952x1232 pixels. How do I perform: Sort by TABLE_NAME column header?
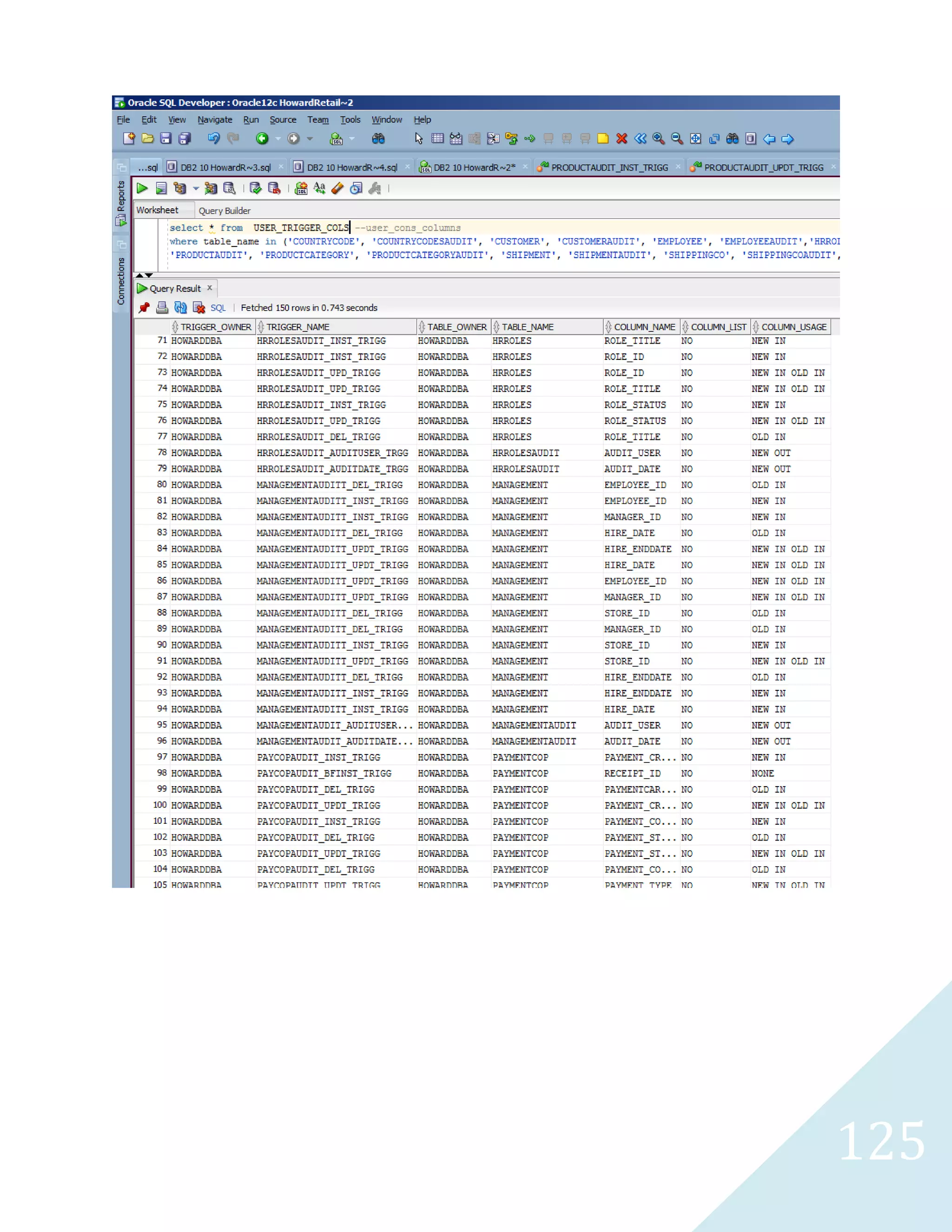547,327
